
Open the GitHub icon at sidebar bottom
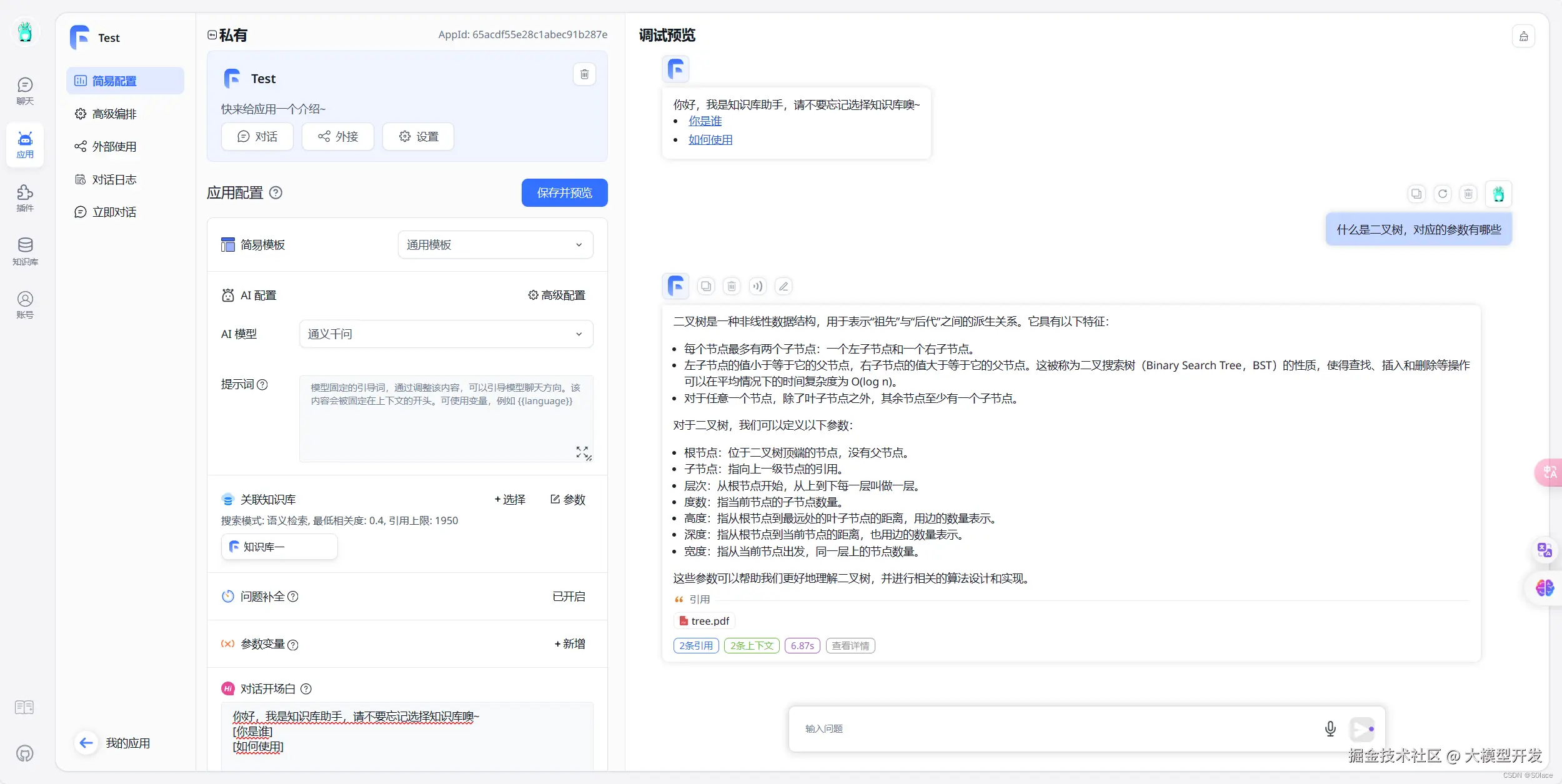pos(25,753)
